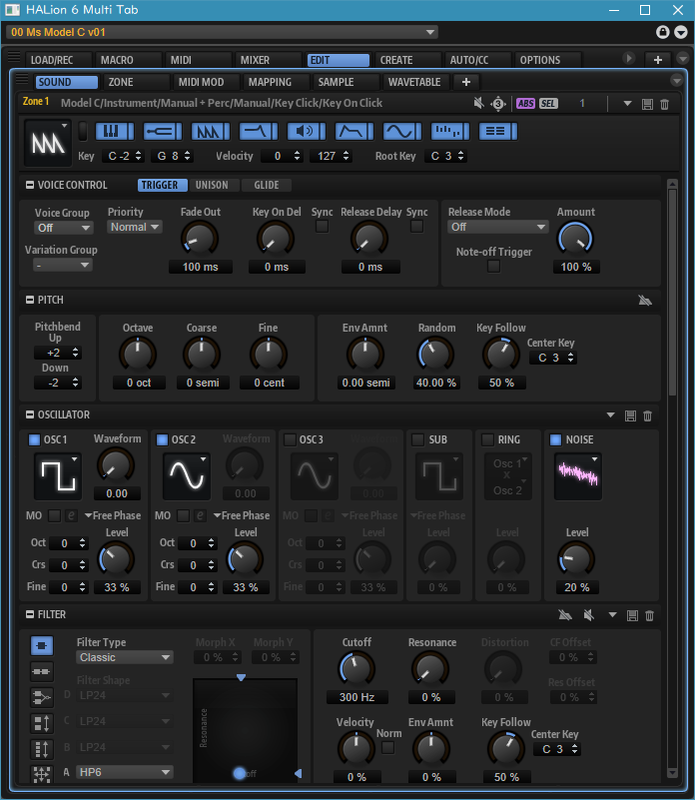Select the dual serial filter mode icon

42,671
